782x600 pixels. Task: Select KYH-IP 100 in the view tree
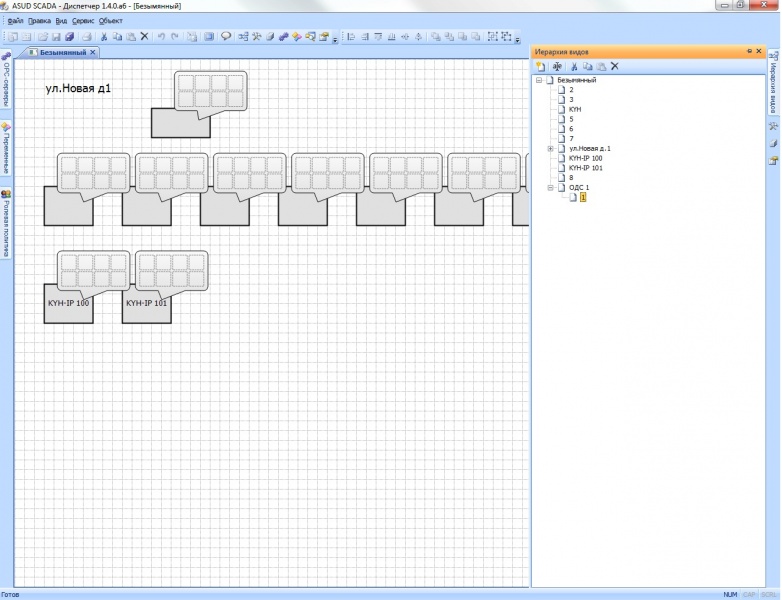(x=584, y=158)
